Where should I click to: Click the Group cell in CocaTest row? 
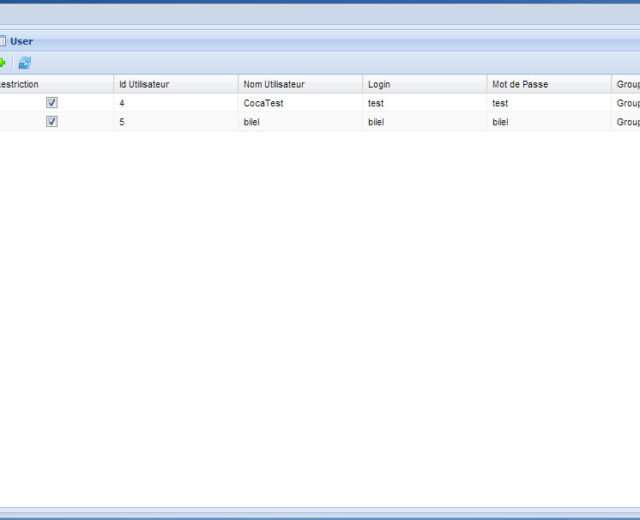[x=627, y=103]
